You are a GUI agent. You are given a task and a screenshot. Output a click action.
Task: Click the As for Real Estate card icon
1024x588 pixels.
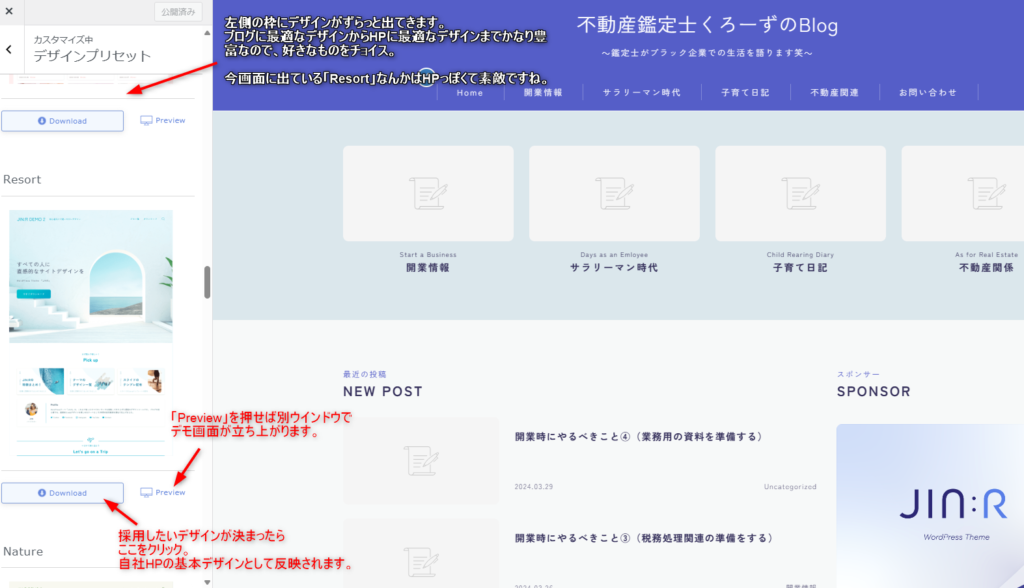pyautogui.click(x=986, y=193)
